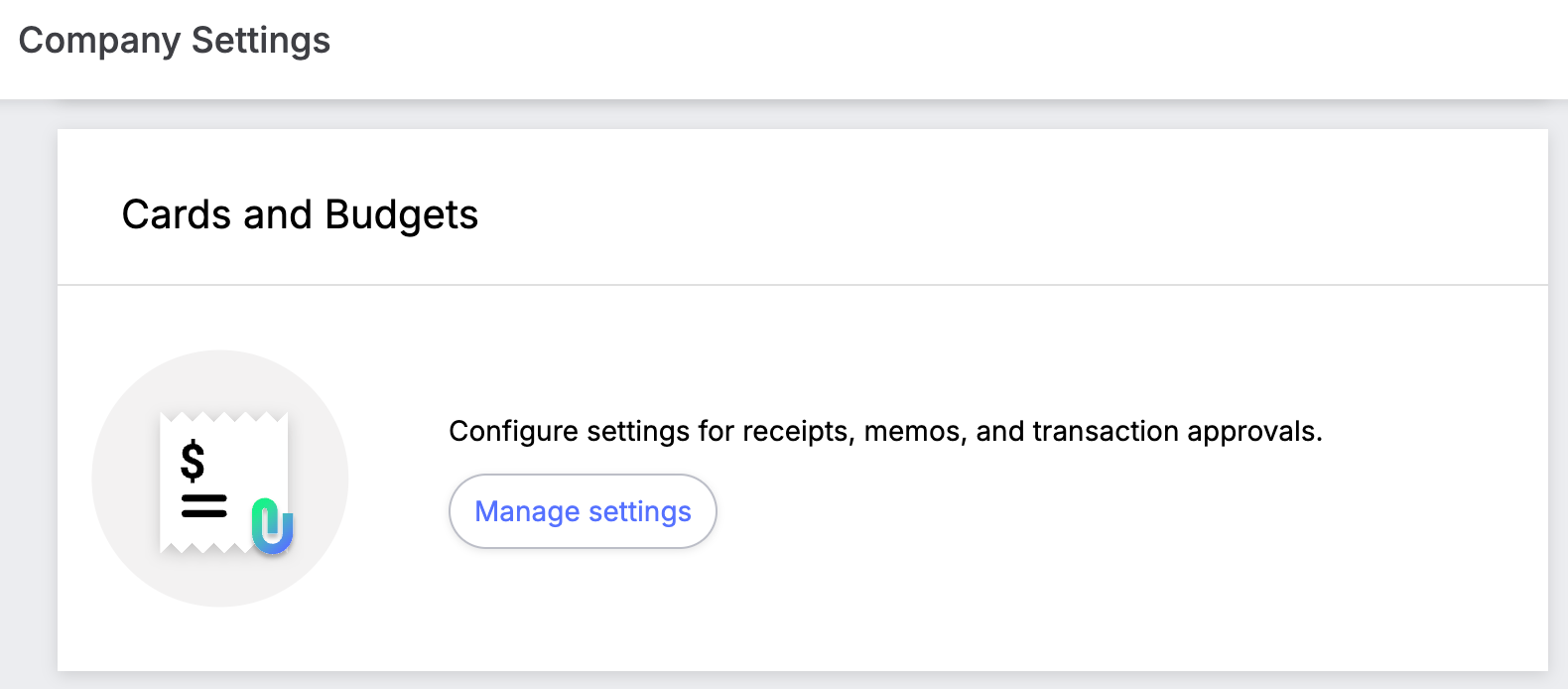Click the green-blue paperclip icon on the receipt
The width and height of the screenshot is (1568, 689).
click(x=272, y=525)
